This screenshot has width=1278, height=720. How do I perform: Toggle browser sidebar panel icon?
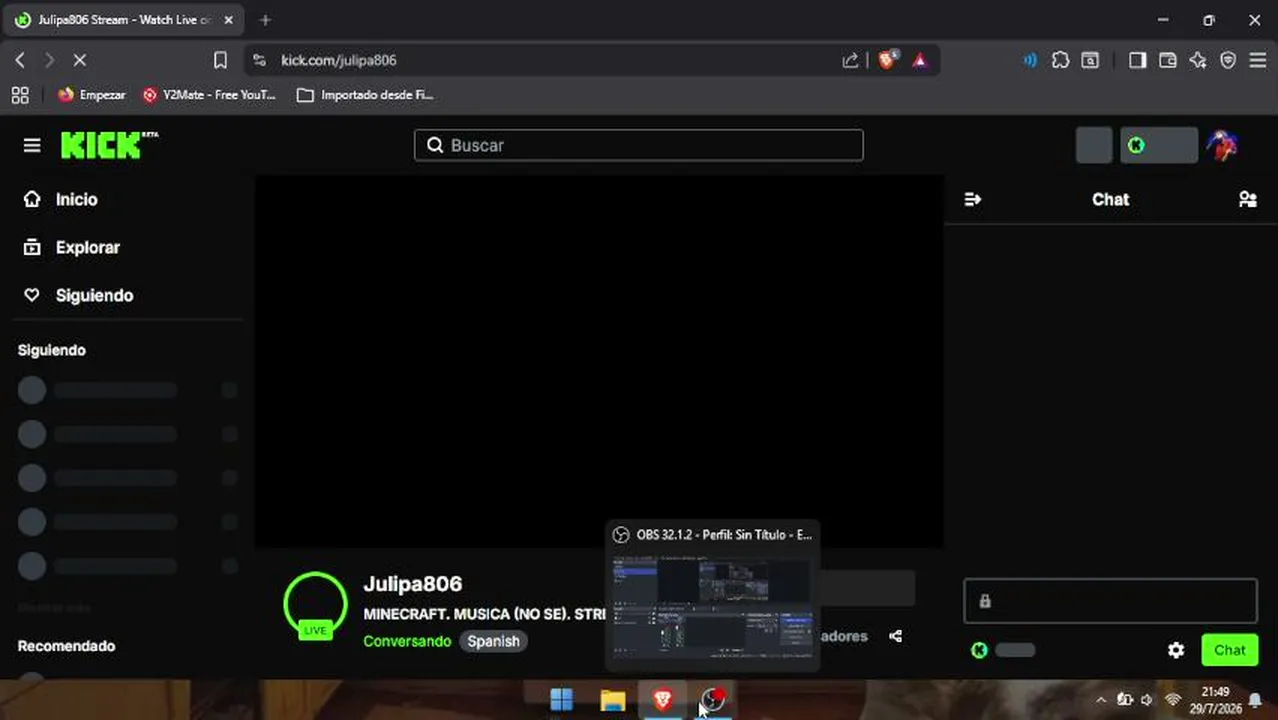coord(1137,60)
